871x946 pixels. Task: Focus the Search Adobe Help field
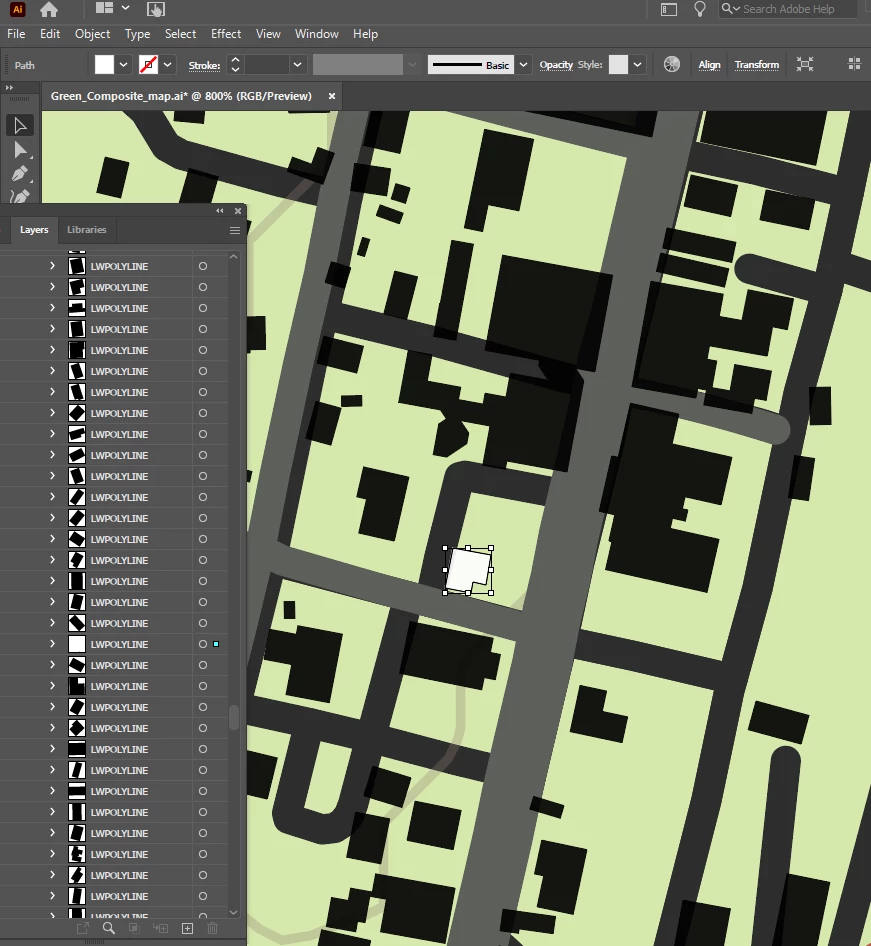(x=788, y=9)
